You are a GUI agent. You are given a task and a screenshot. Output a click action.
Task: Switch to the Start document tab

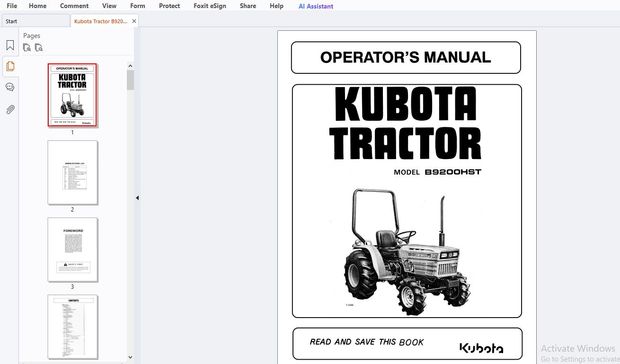[35, 21]
